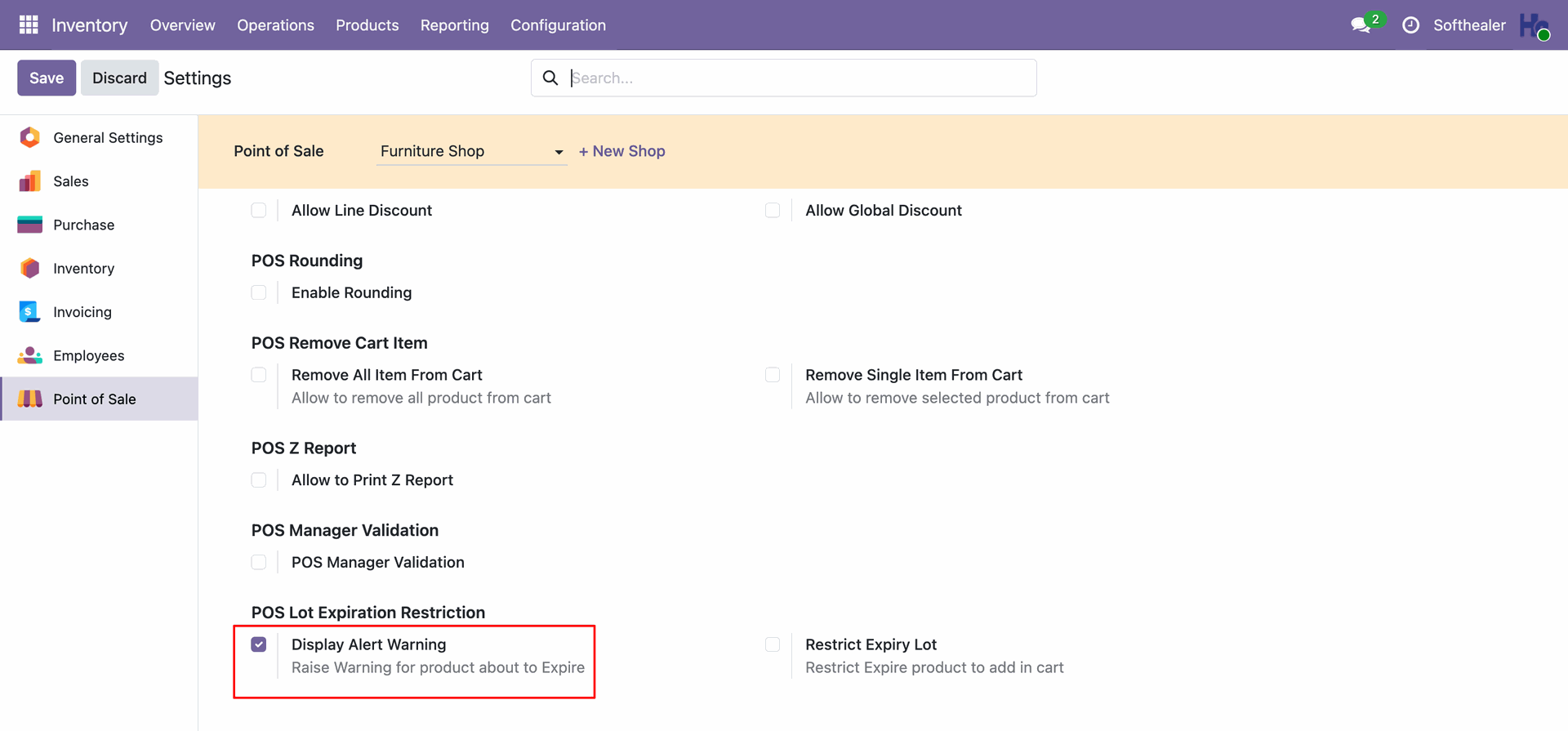The image size is (1568, 731).
Task: Open the Products menu
Action: [x=367, y=25]
